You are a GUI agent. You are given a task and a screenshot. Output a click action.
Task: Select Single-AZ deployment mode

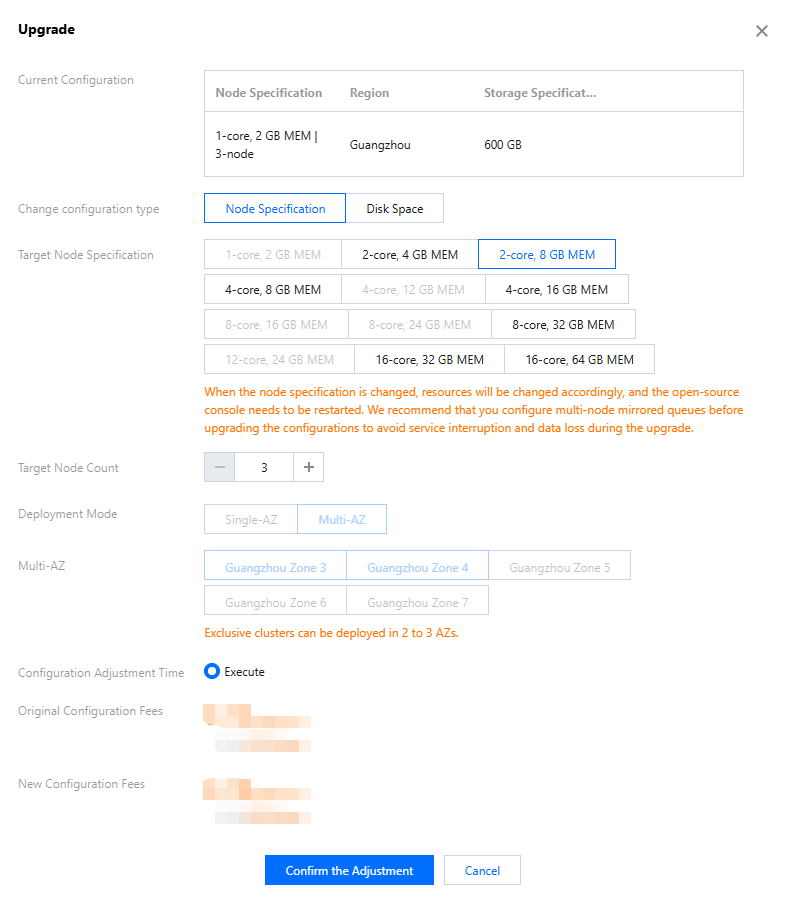pyautogui.click(x=251, y=520)
